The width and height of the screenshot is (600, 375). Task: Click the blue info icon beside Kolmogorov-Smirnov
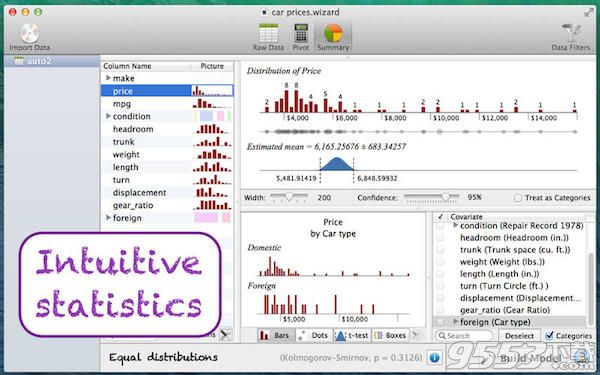(x=434, y=357)
